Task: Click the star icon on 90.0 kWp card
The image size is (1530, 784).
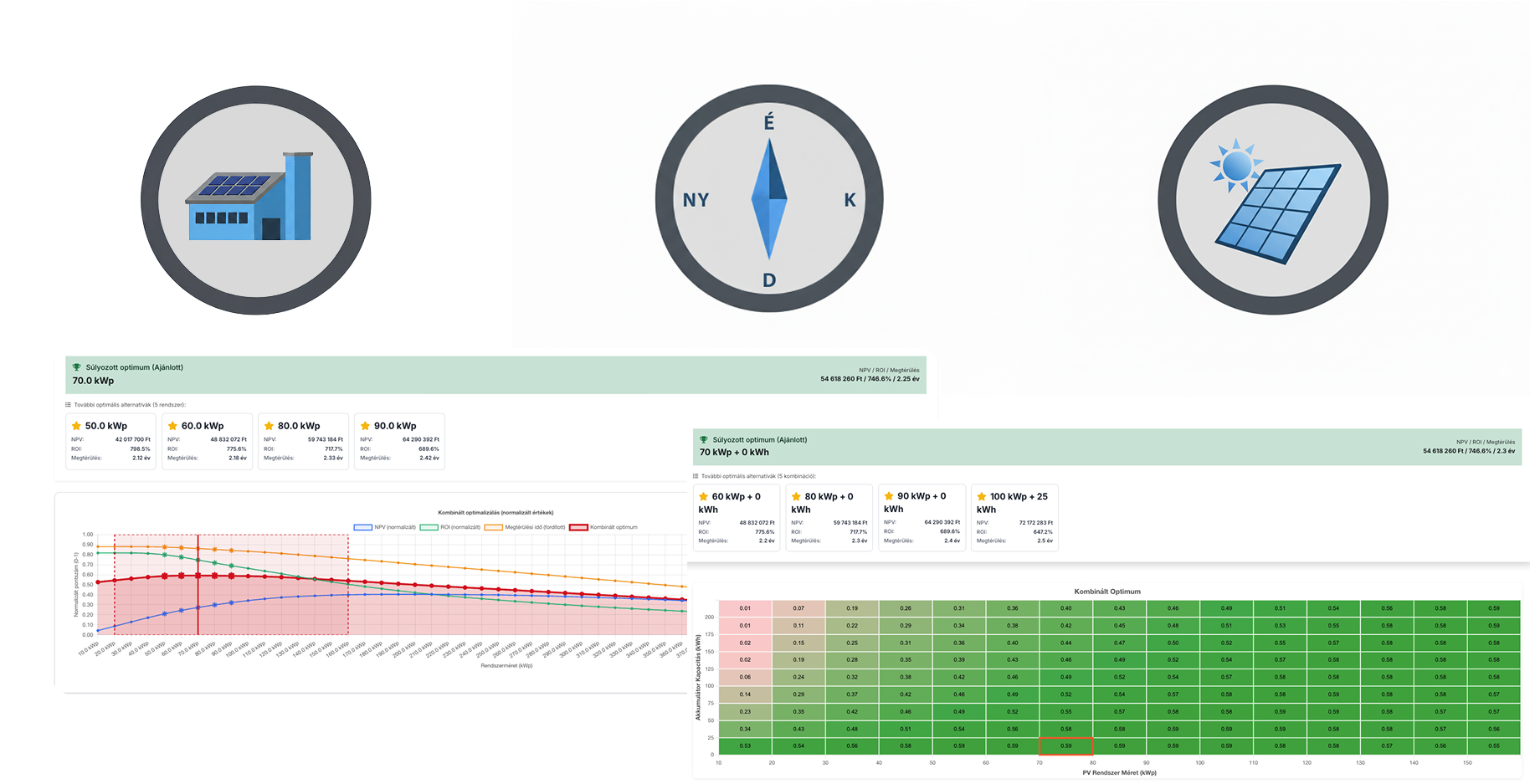Action: [365, 426]
